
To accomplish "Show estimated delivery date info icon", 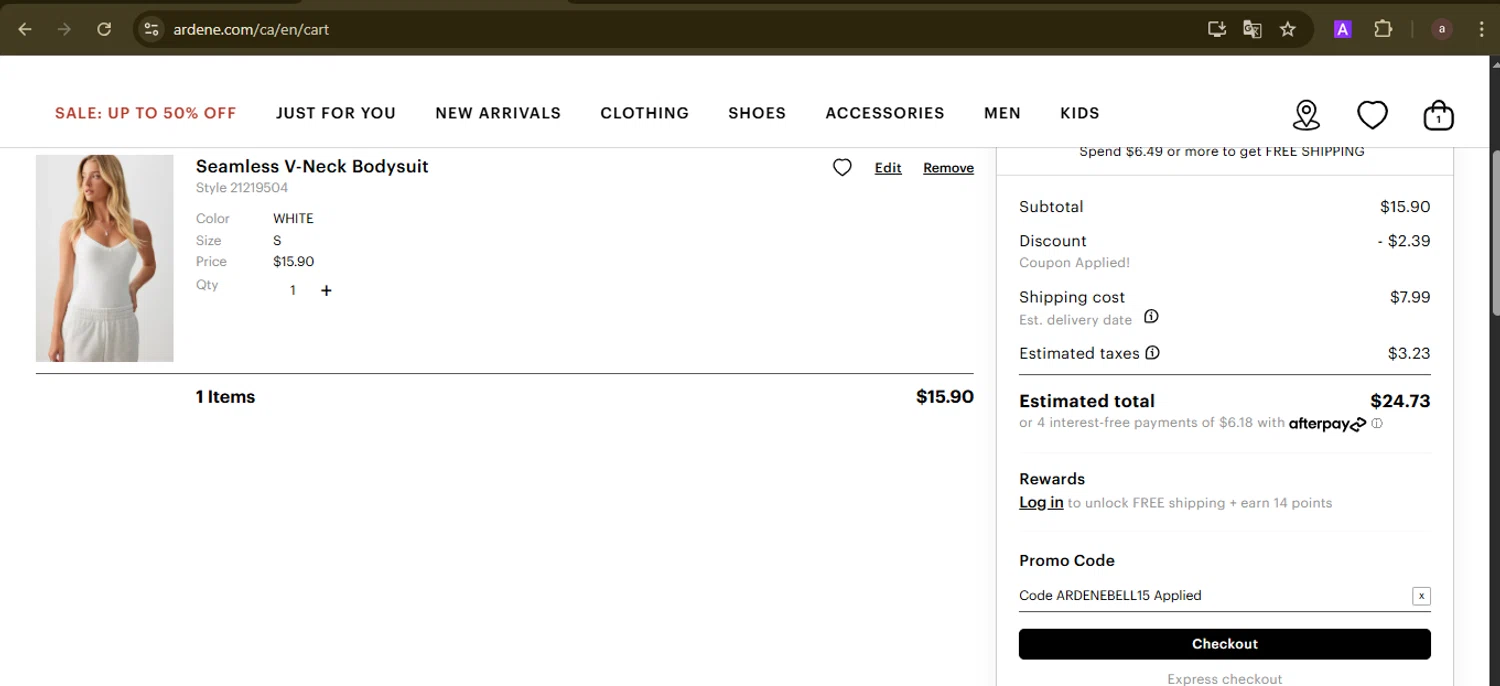I will pos(1151,317).
